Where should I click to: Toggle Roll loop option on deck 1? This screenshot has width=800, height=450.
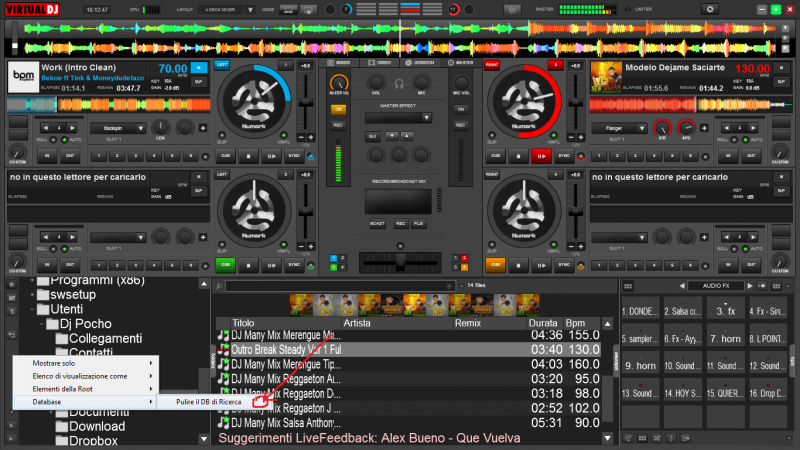pyautogui.click(x=53, y=139)
